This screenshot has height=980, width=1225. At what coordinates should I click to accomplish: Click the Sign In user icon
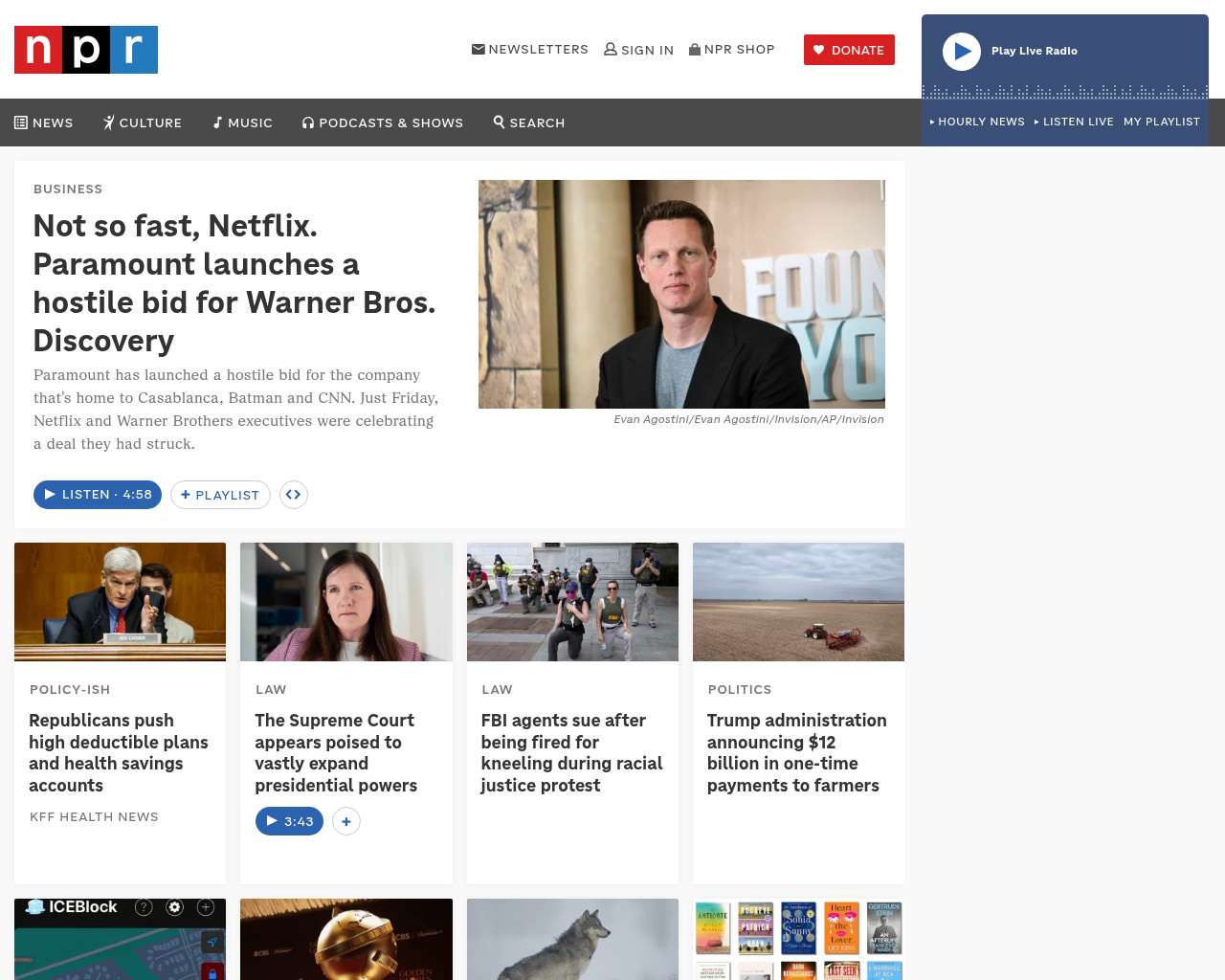[611, 49]
